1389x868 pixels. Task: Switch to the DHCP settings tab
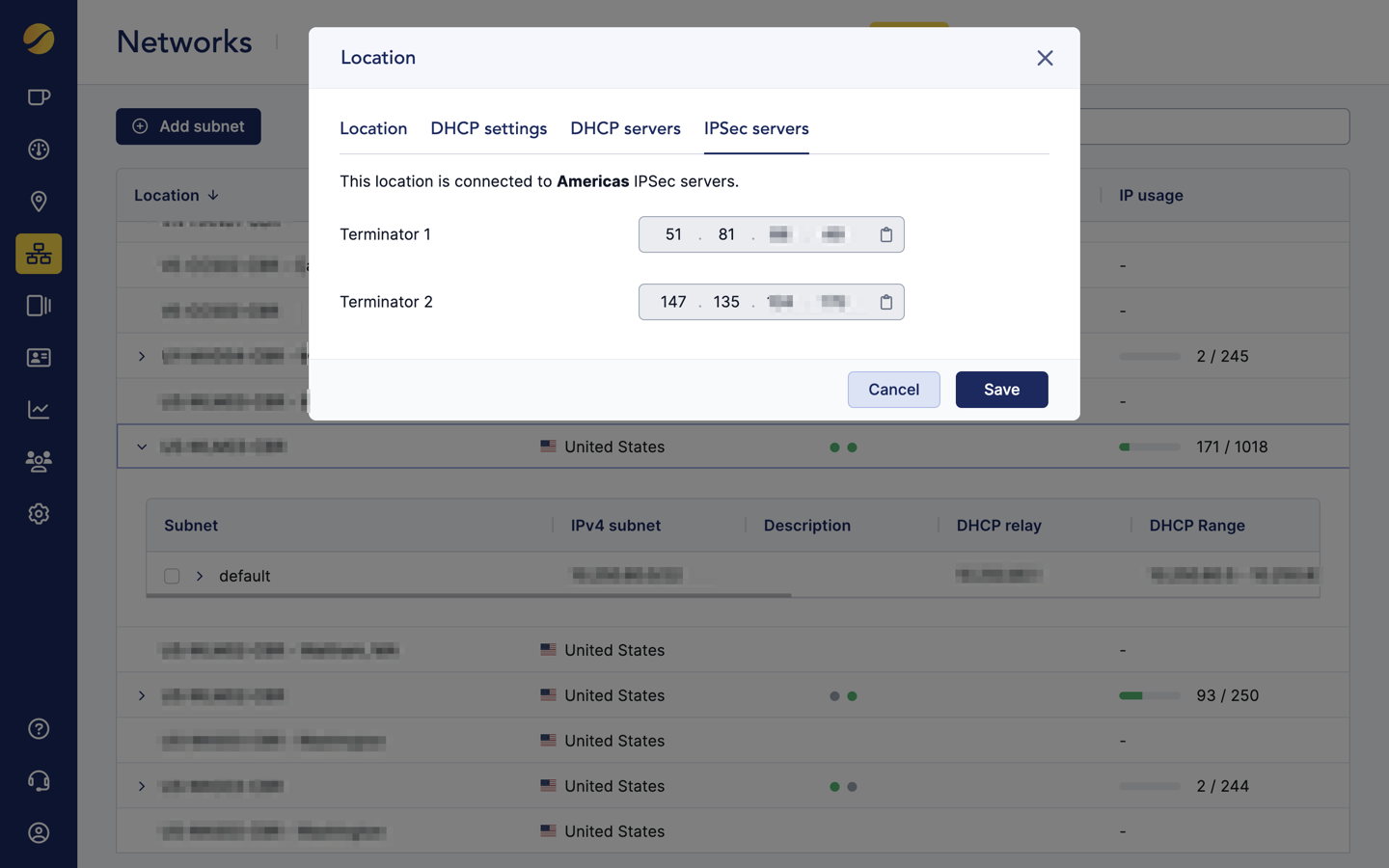coord(488,128)
